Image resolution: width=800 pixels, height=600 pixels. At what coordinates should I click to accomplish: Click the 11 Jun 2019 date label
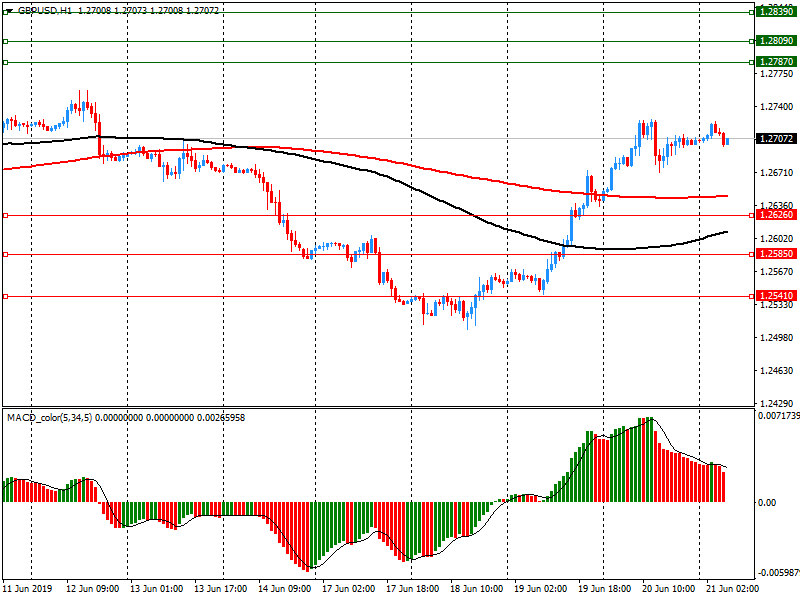tap(27, 589)
